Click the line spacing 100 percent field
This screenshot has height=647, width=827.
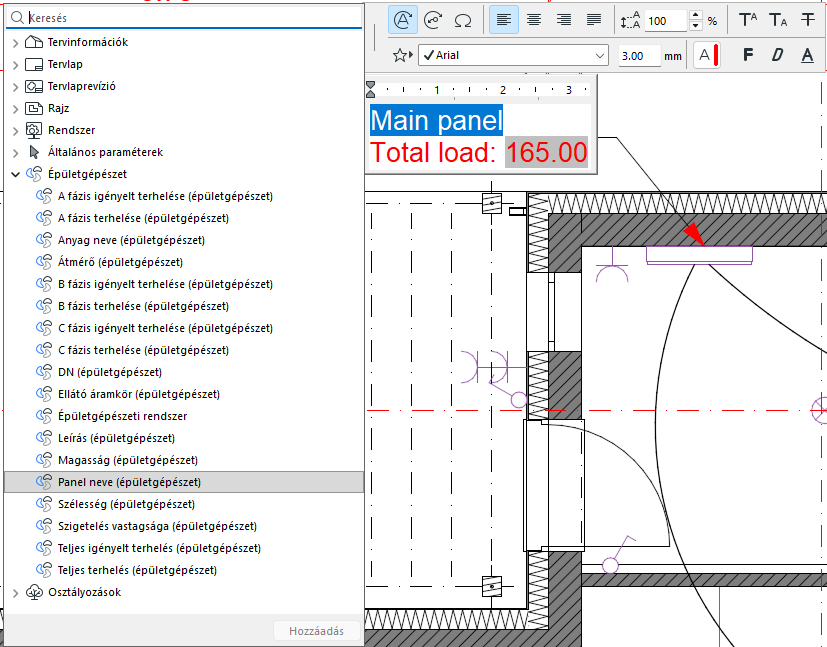[x=667, y=21]
